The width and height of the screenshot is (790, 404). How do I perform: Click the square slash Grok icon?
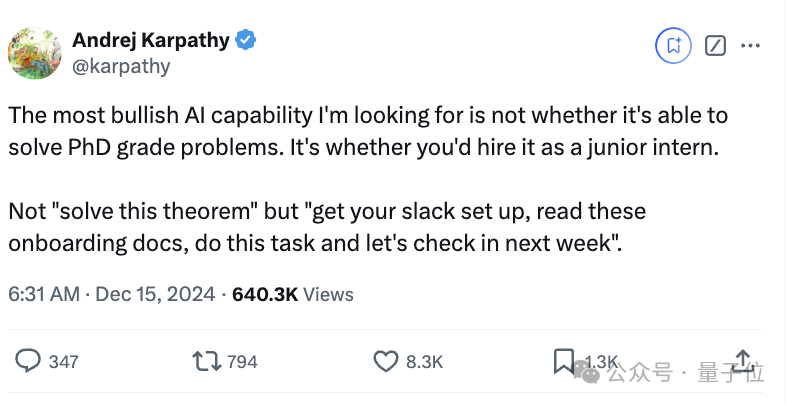pyautogui.click(x=715, y=46)
